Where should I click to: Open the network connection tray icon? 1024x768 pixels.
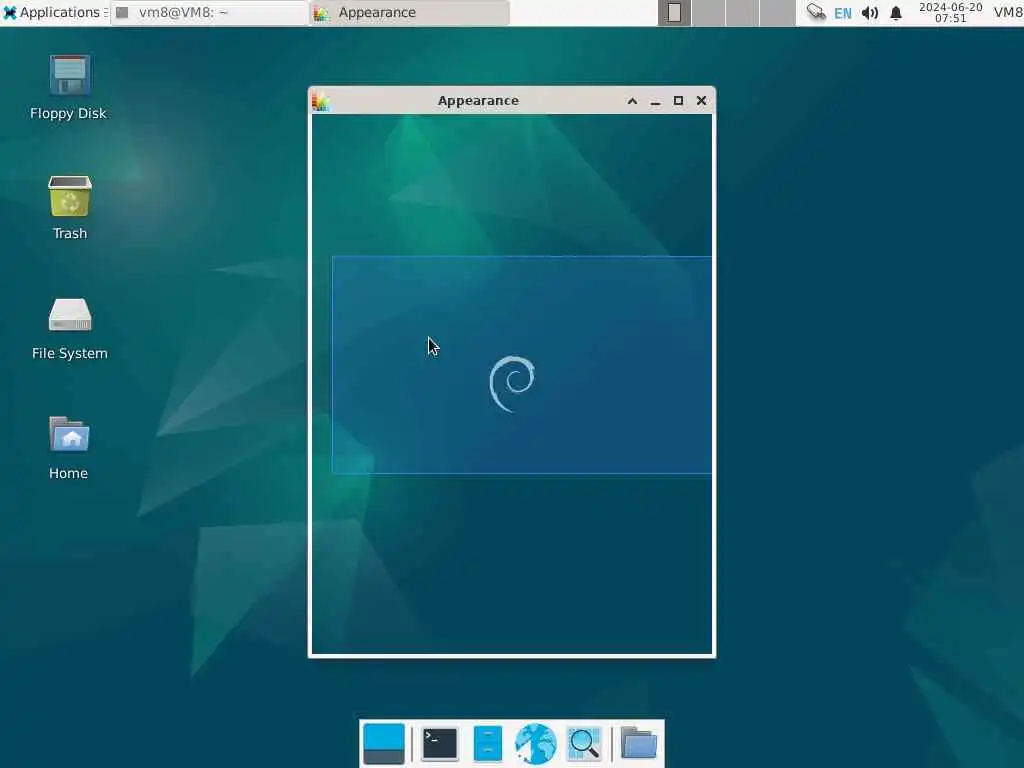(x=816, y=12)
